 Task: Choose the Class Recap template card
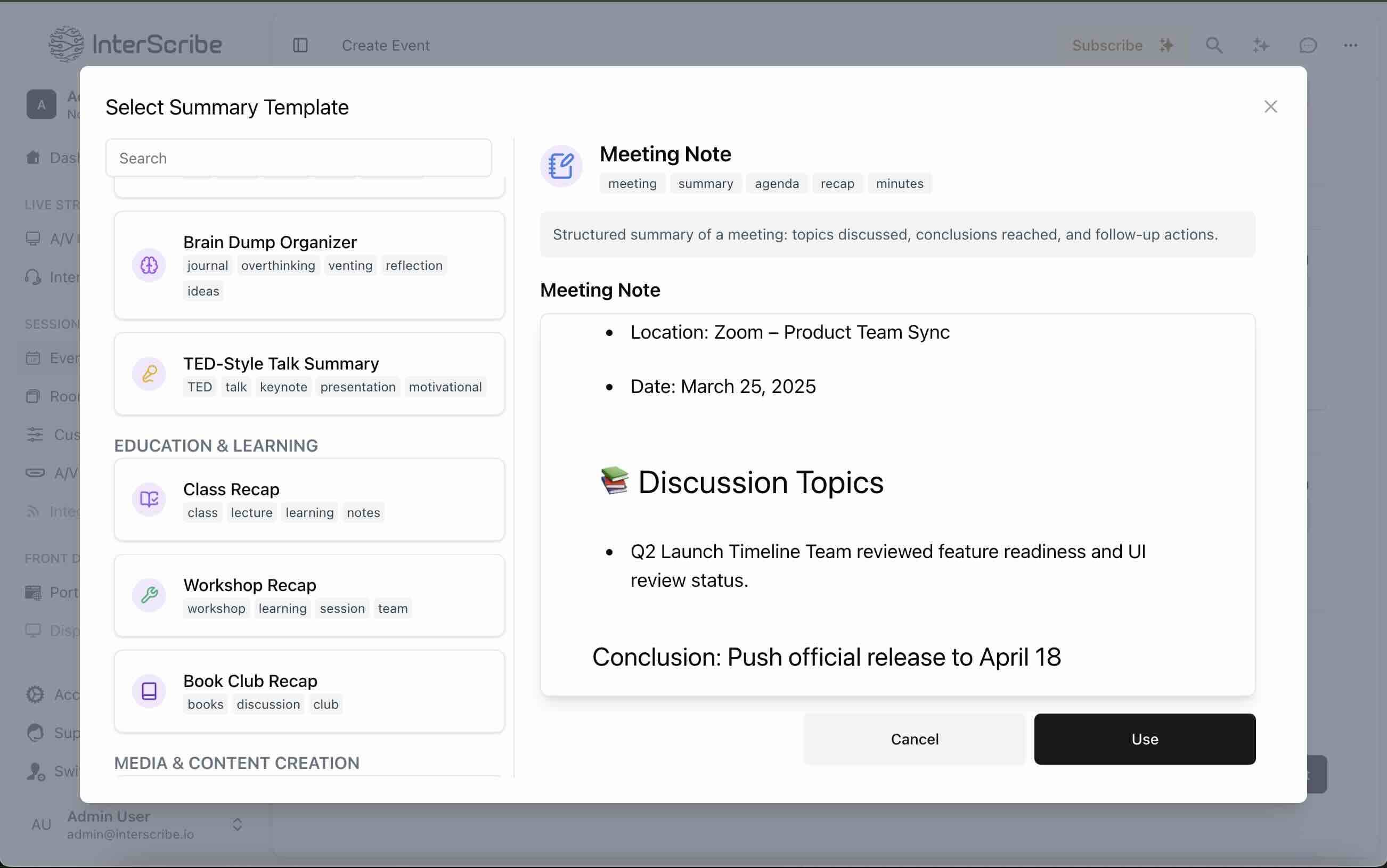pos(310,499)
